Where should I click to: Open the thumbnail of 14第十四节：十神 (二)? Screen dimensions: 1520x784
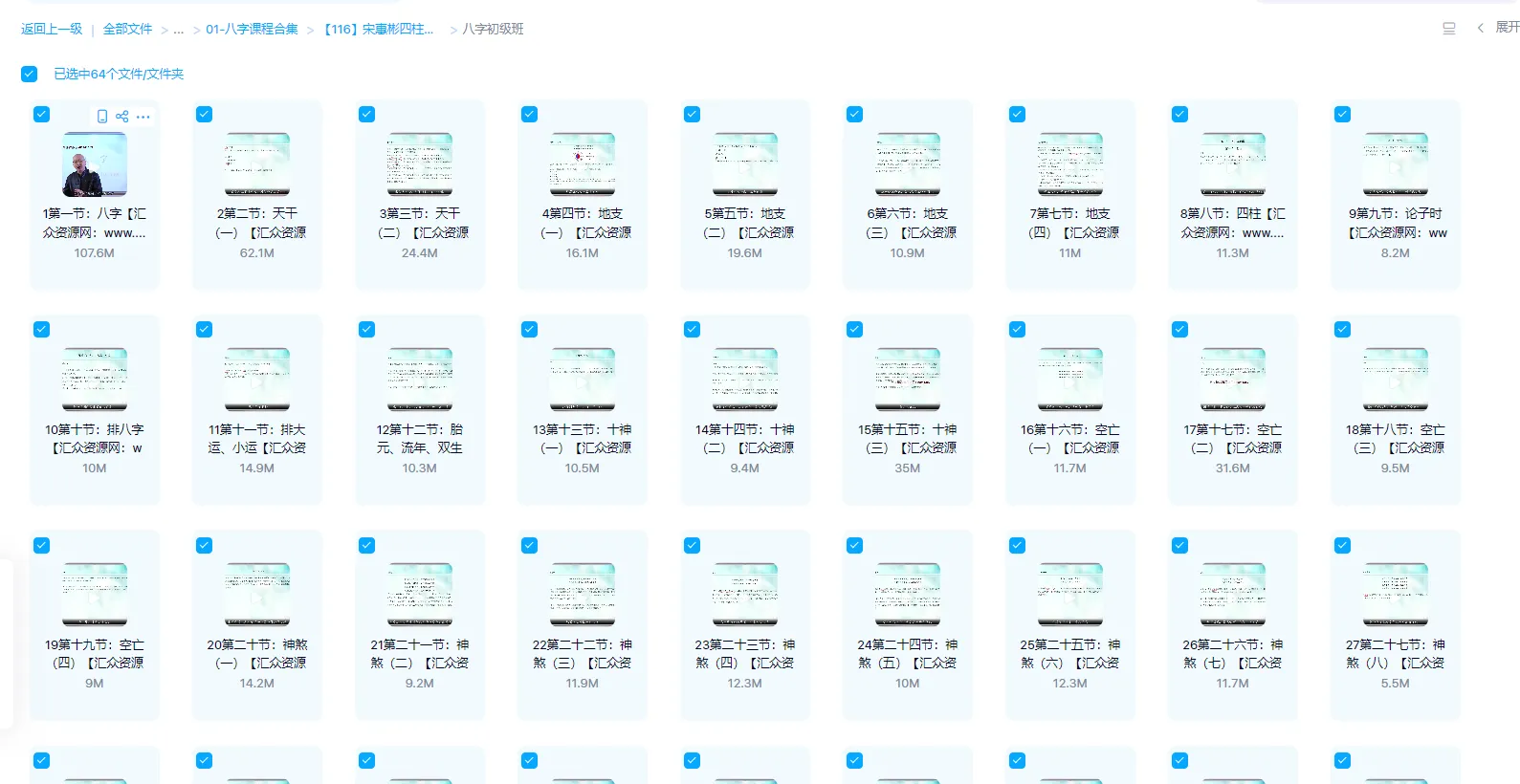(x=745, y=380)
